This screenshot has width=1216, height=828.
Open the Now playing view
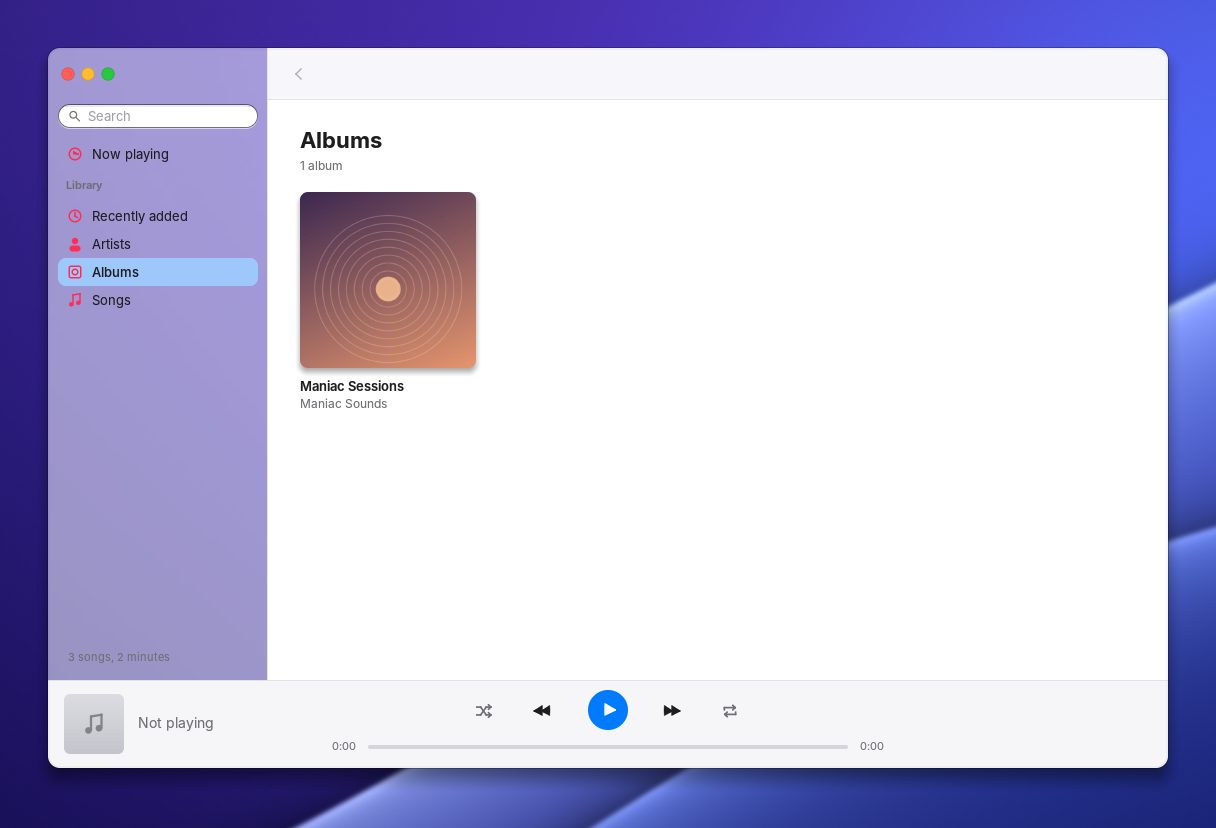(x=158, y=154)
